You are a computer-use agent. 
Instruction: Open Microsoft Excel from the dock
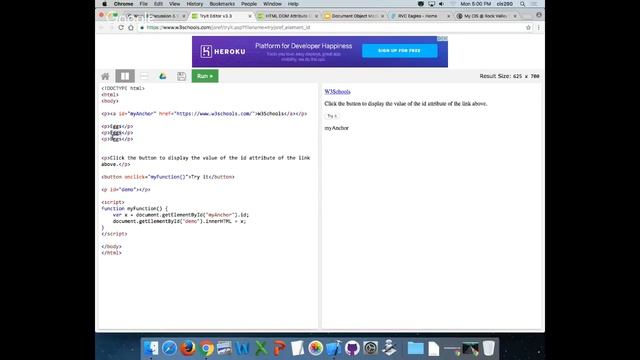pyautogui.click(x=261, y=348)
